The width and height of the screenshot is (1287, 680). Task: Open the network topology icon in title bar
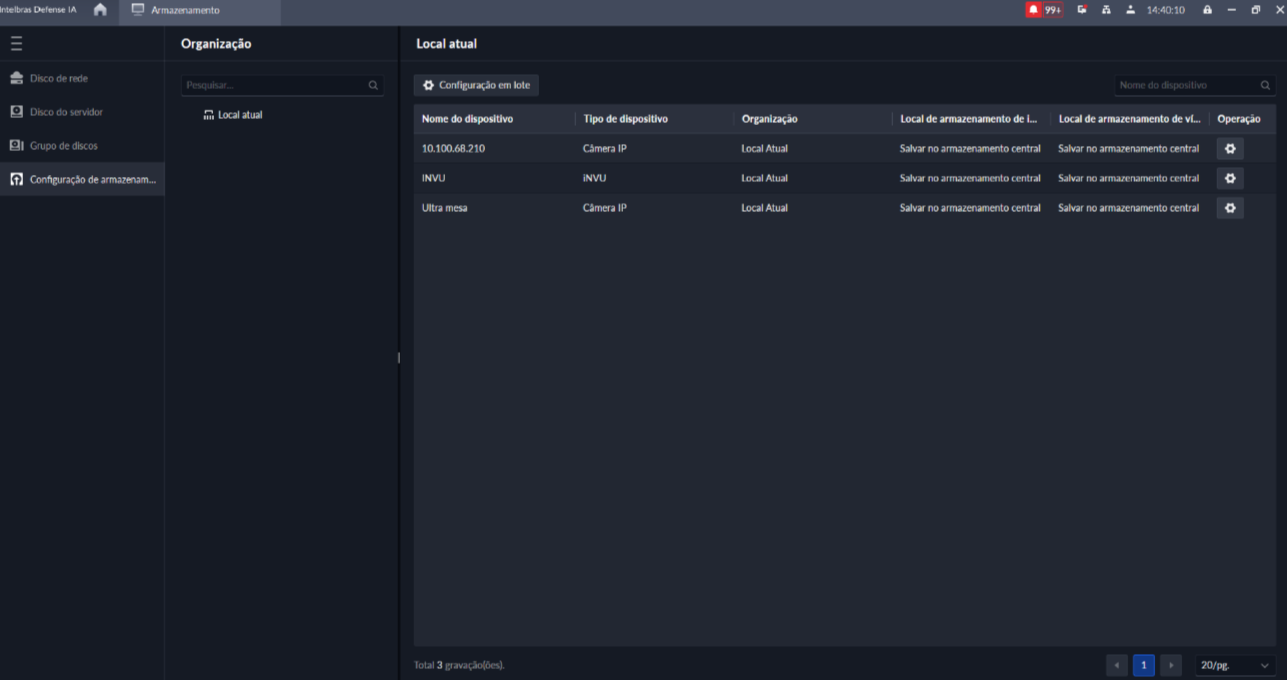(x=1106, y=10)
